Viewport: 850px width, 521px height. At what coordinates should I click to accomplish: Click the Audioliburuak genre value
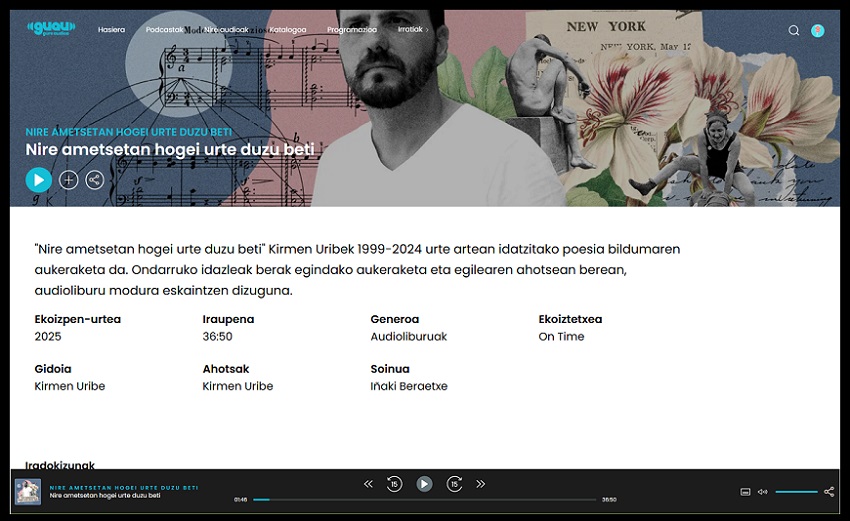(x=409, y=337)
